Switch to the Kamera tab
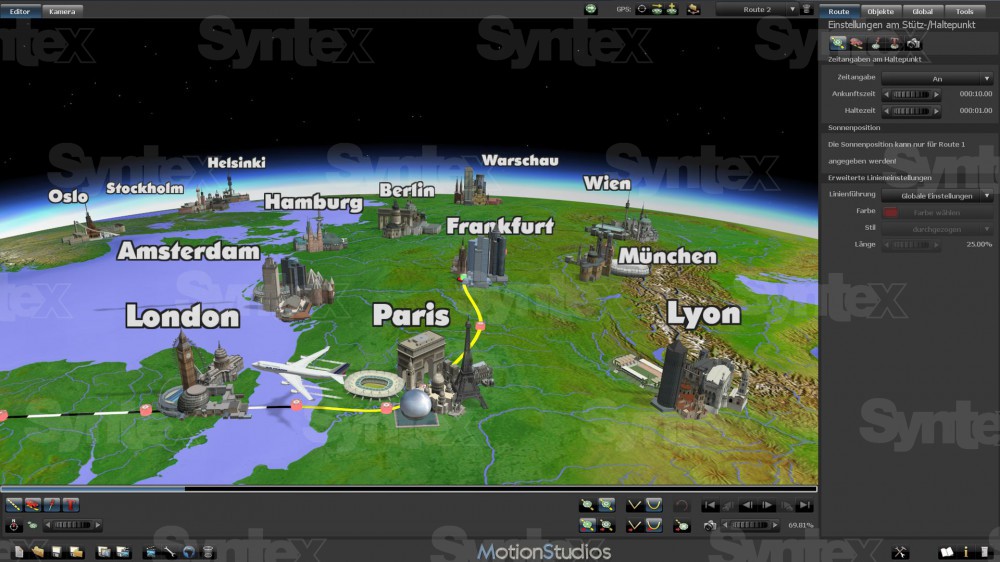This screenshot has height=562, width=1000. pos(62,11)
